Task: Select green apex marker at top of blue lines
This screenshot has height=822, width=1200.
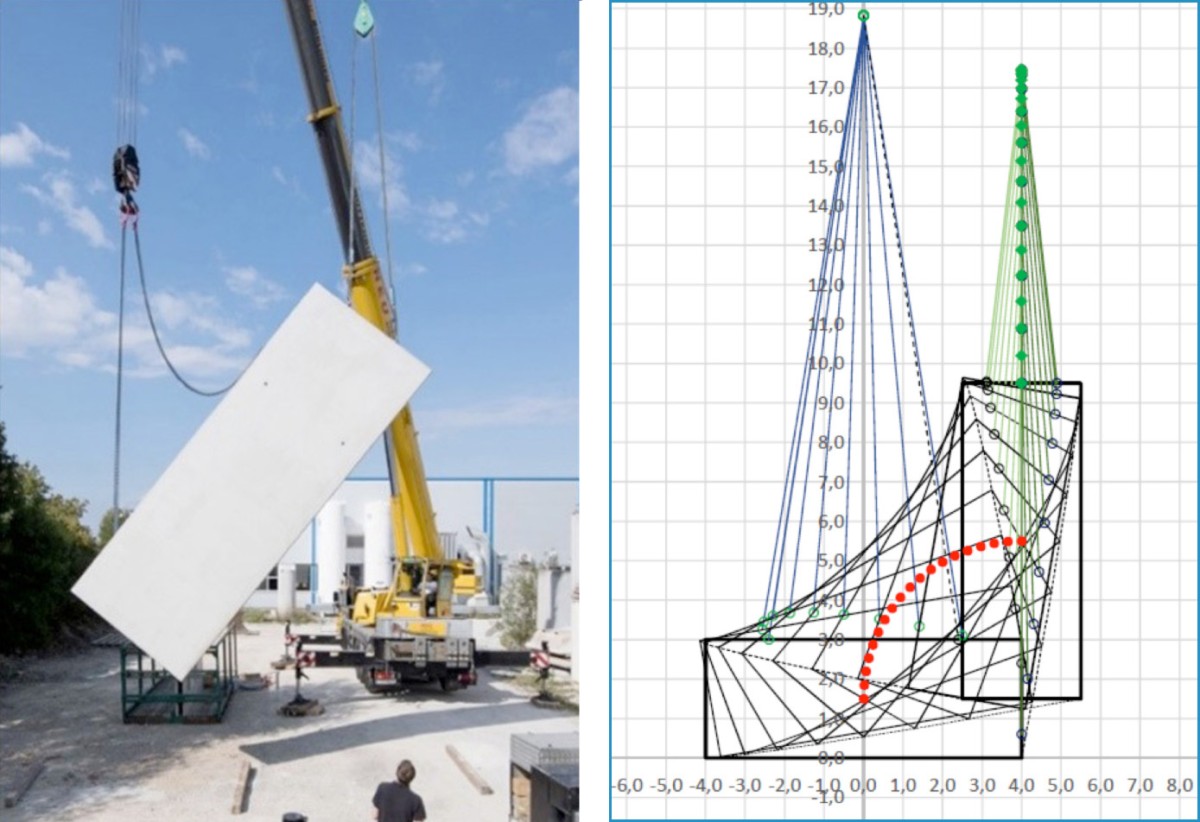Action: (x=863, y=15)
